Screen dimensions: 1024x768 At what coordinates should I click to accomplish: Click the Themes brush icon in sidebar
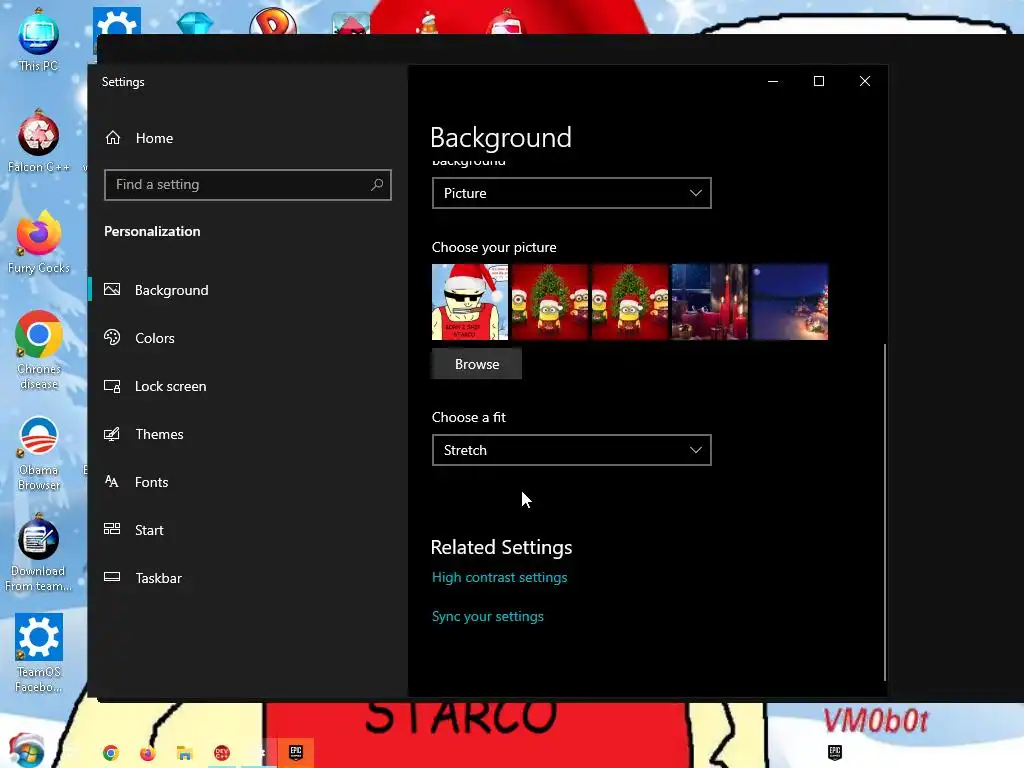click(x=112, y=434)
